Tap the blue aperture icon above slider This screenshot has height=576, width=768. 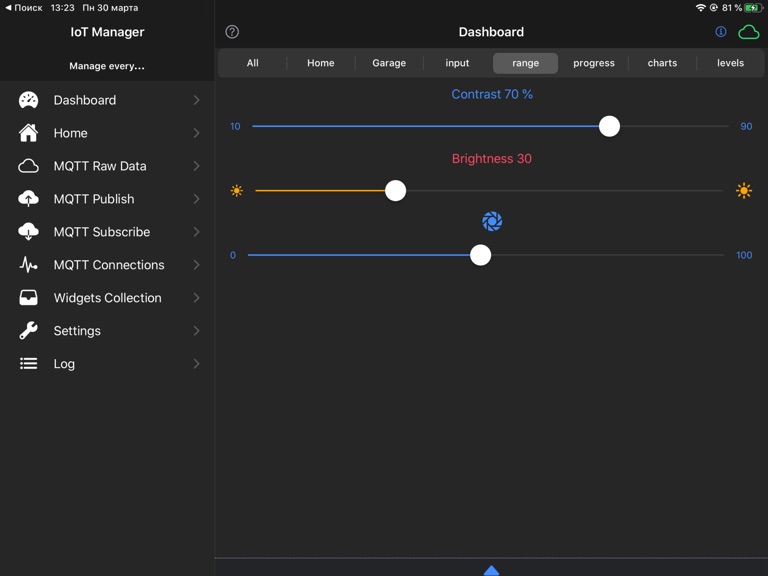point(492,221)
